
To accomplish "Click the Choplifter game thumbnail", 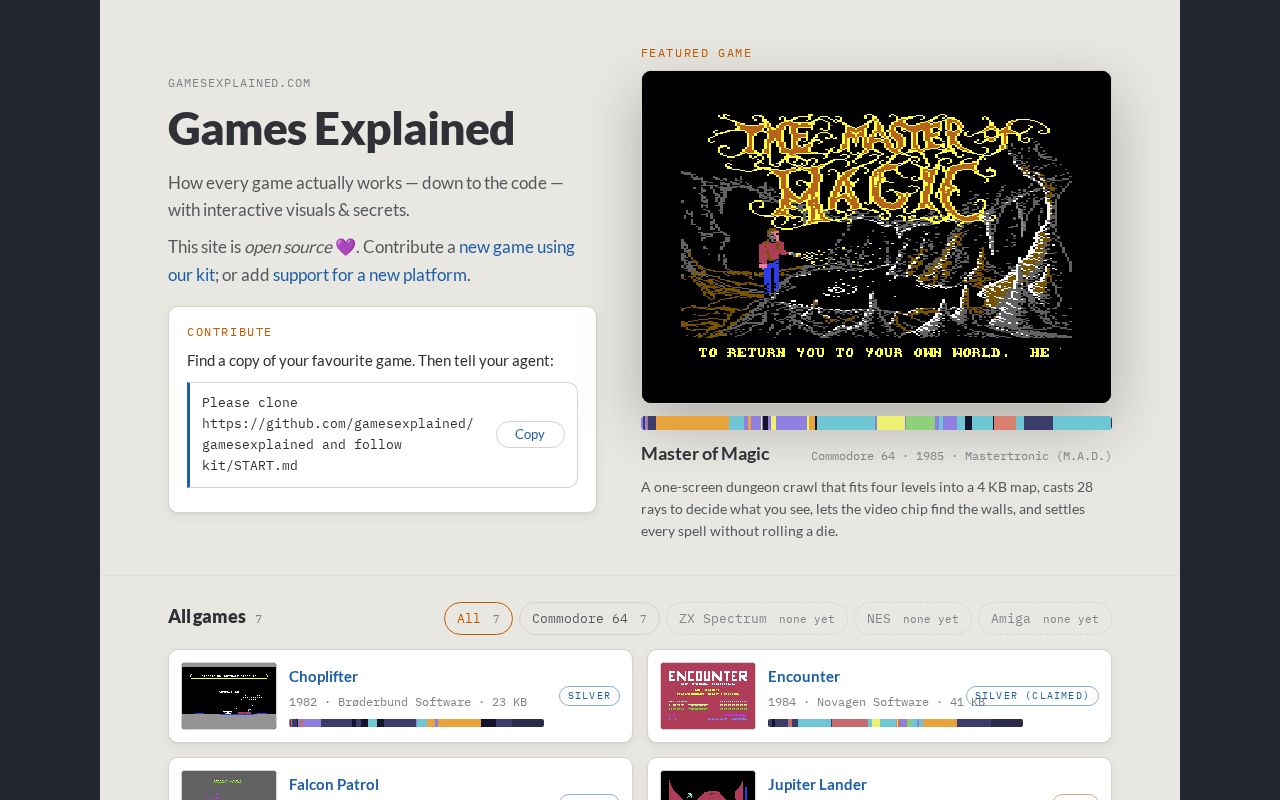I will coord(229,696).
